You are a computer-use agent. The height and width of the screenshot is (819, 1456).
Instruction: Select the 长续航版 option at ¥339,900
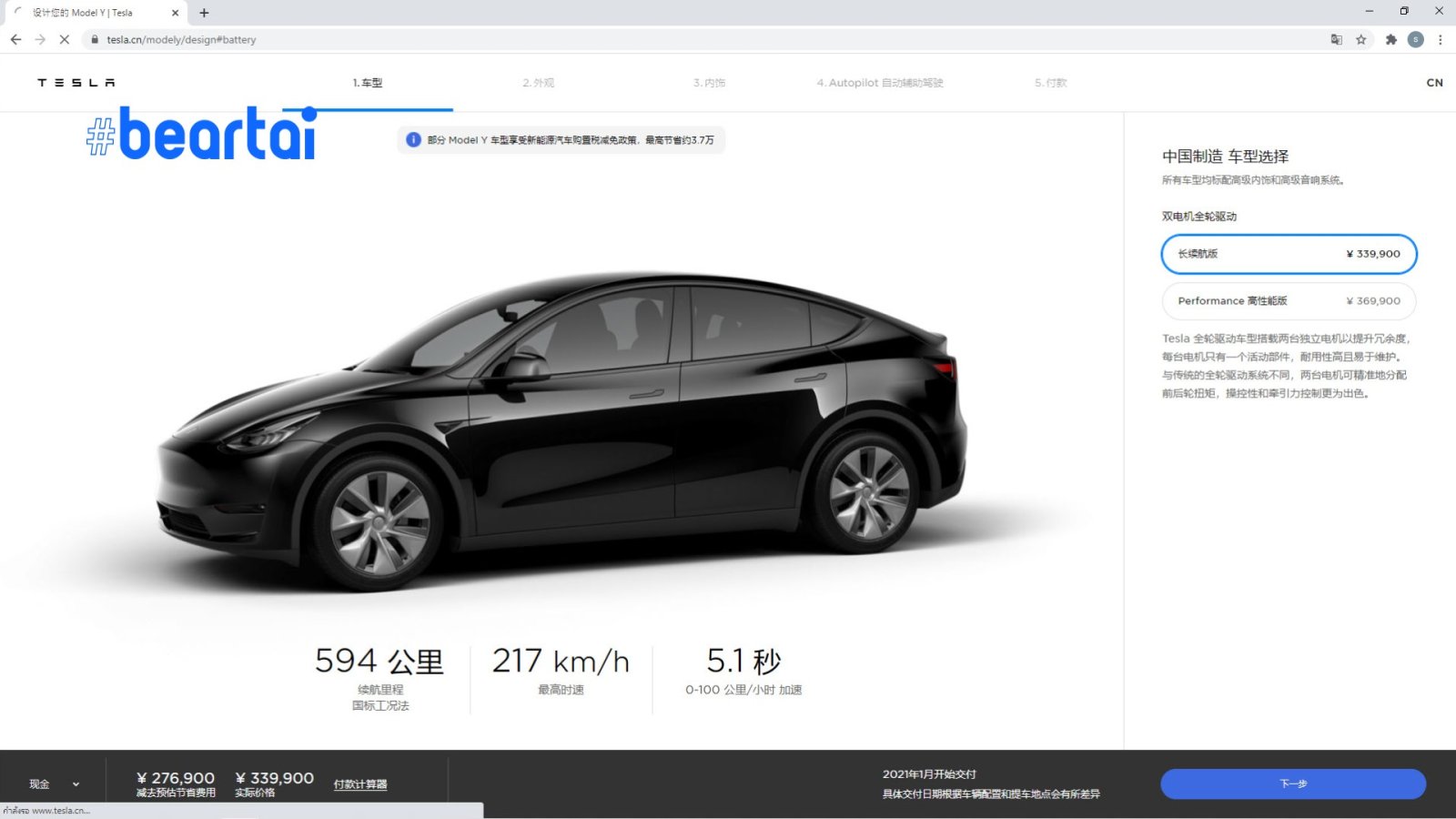[x=1289, y=254]
